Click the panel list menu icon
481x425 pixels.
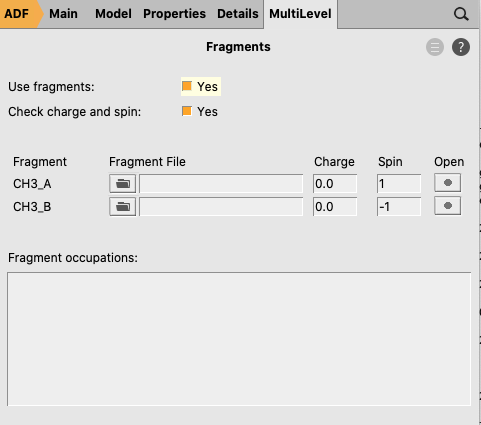tap(435, 47)
